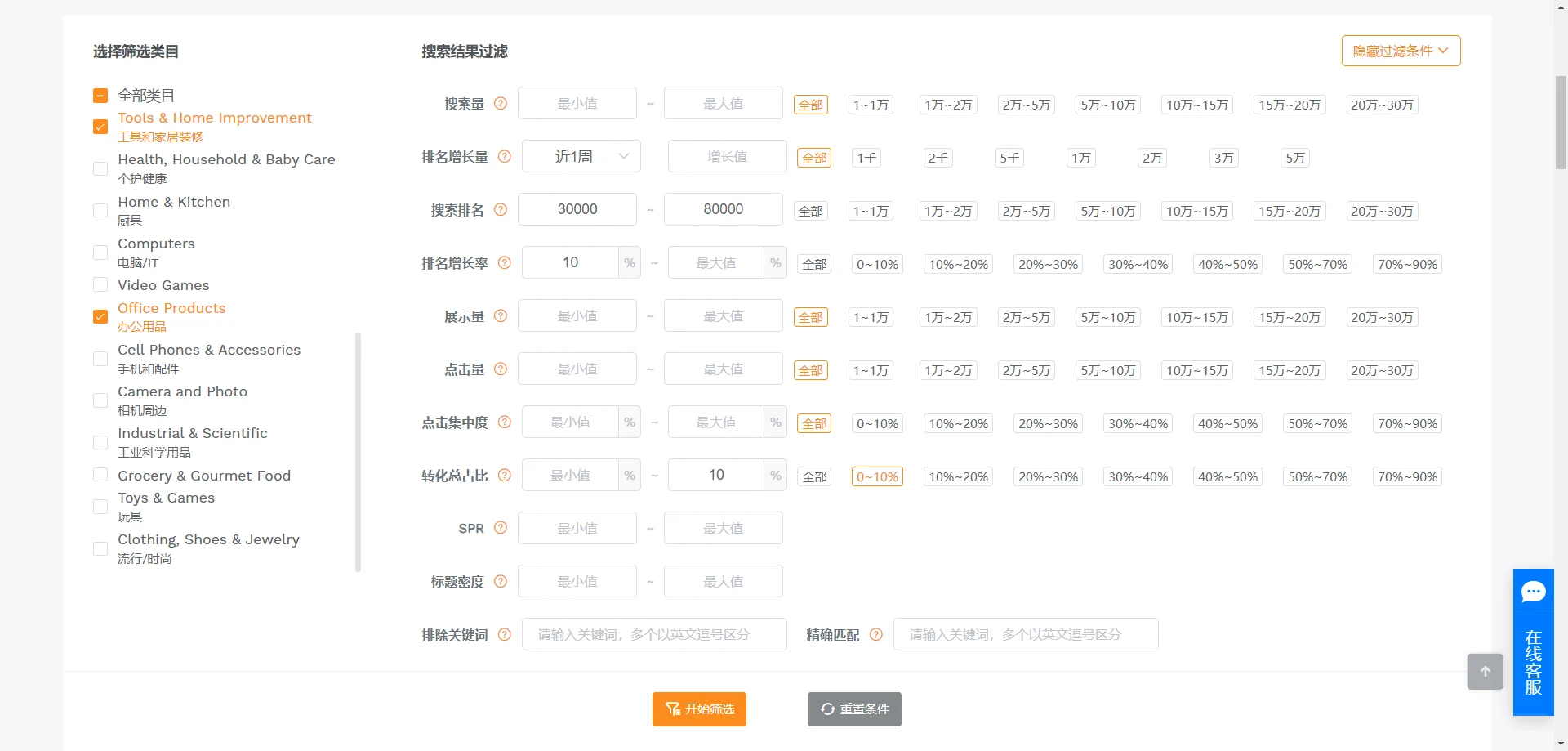The width and height of the screenshot is (1568, 751).
Task: Click help icon beside 标题密度
Action: [501, 582]
